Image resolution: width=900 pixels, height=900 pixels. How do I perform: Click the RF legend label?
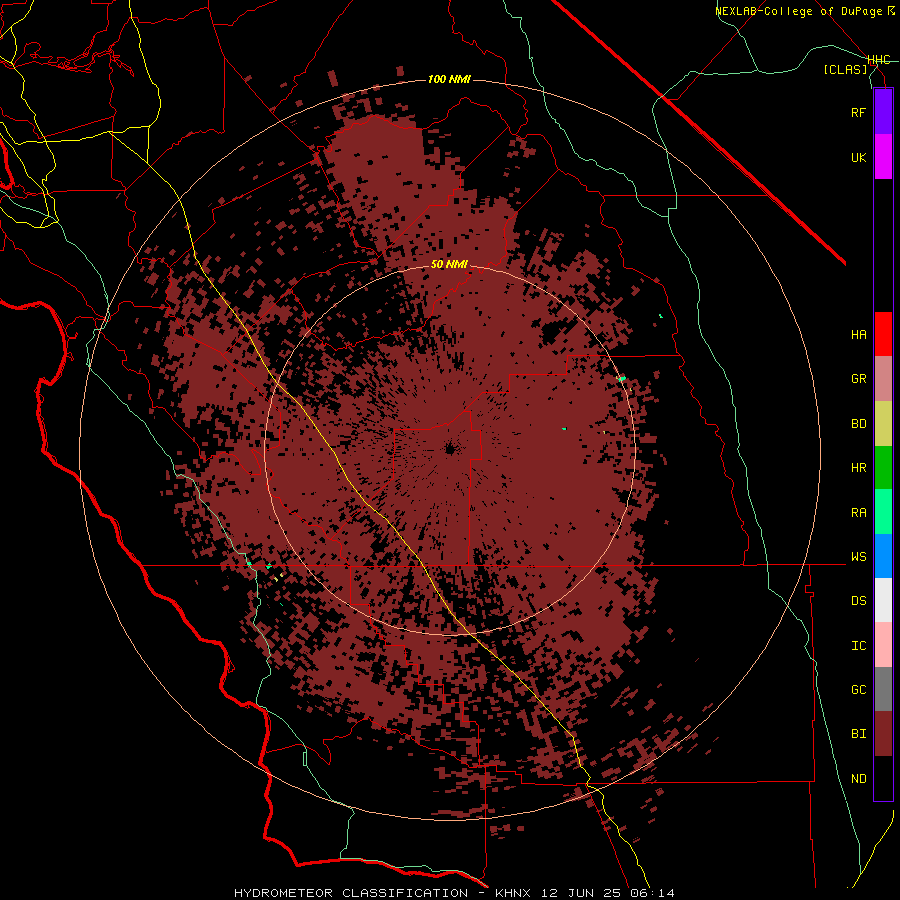(859, 112)
